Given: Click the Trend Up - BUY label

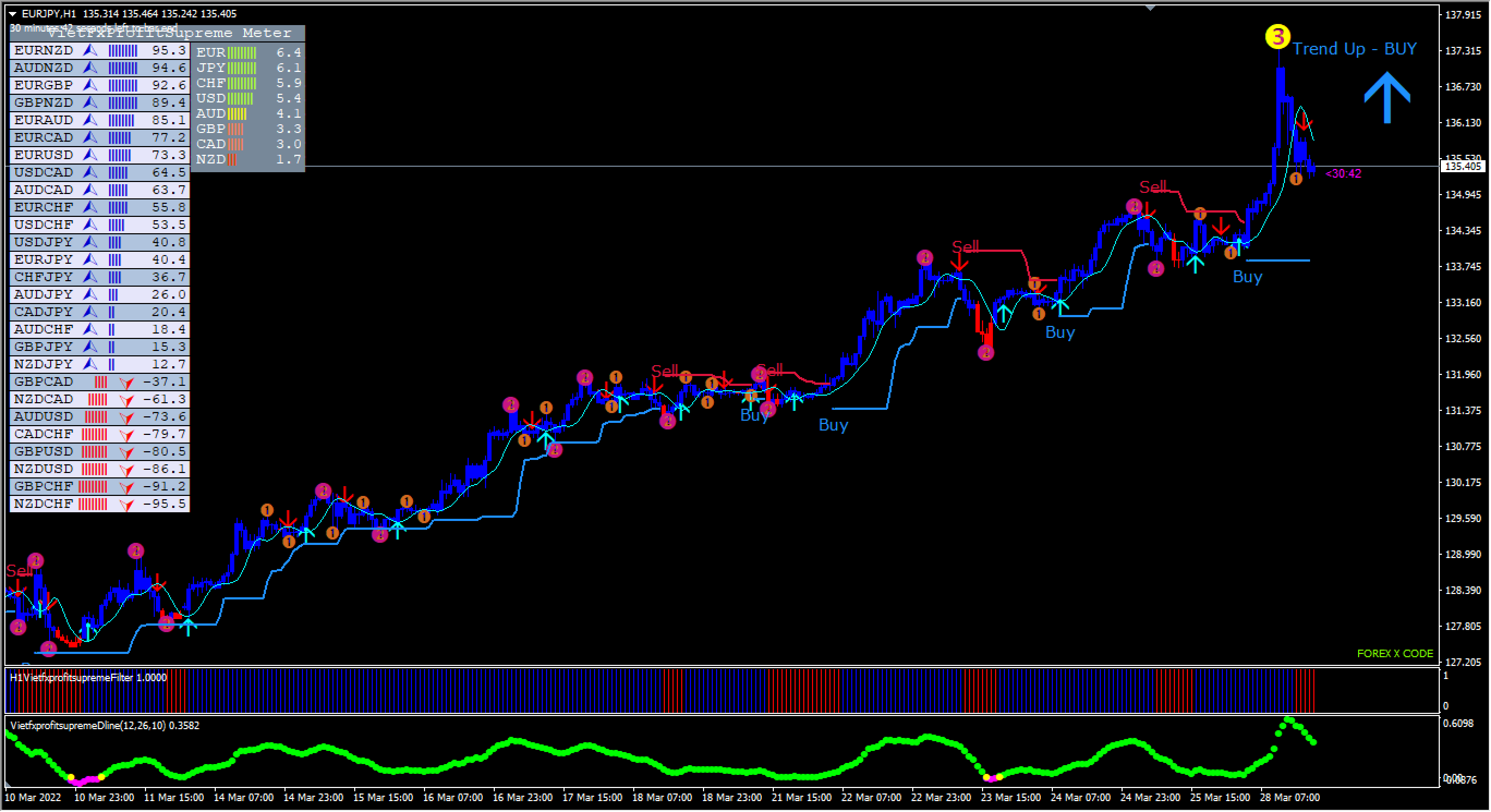Looking at the screenshot, I should [x=1354, y=49].
